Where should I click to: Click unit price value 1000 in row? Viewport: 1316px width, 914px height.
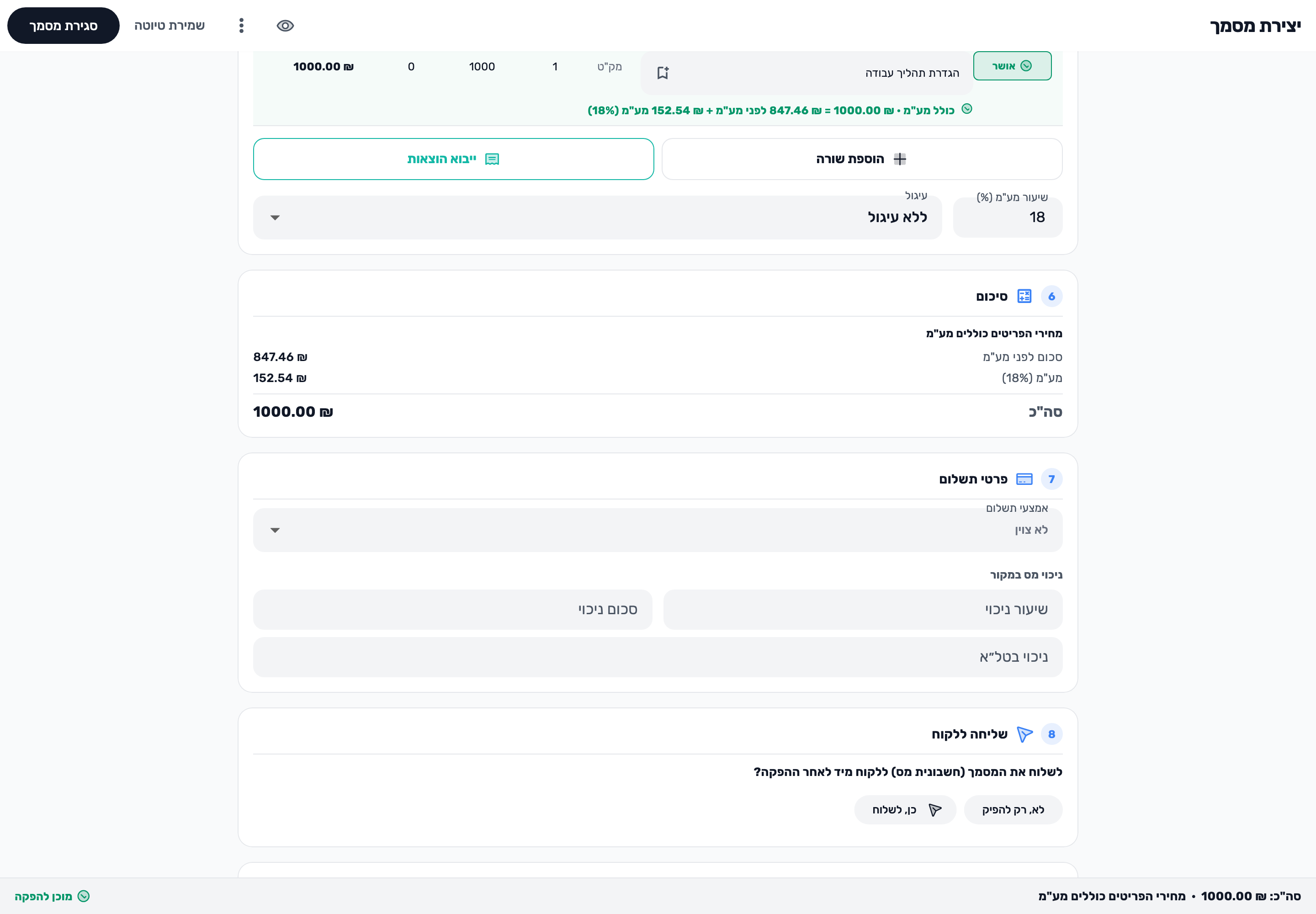click(x=482, y=66)
